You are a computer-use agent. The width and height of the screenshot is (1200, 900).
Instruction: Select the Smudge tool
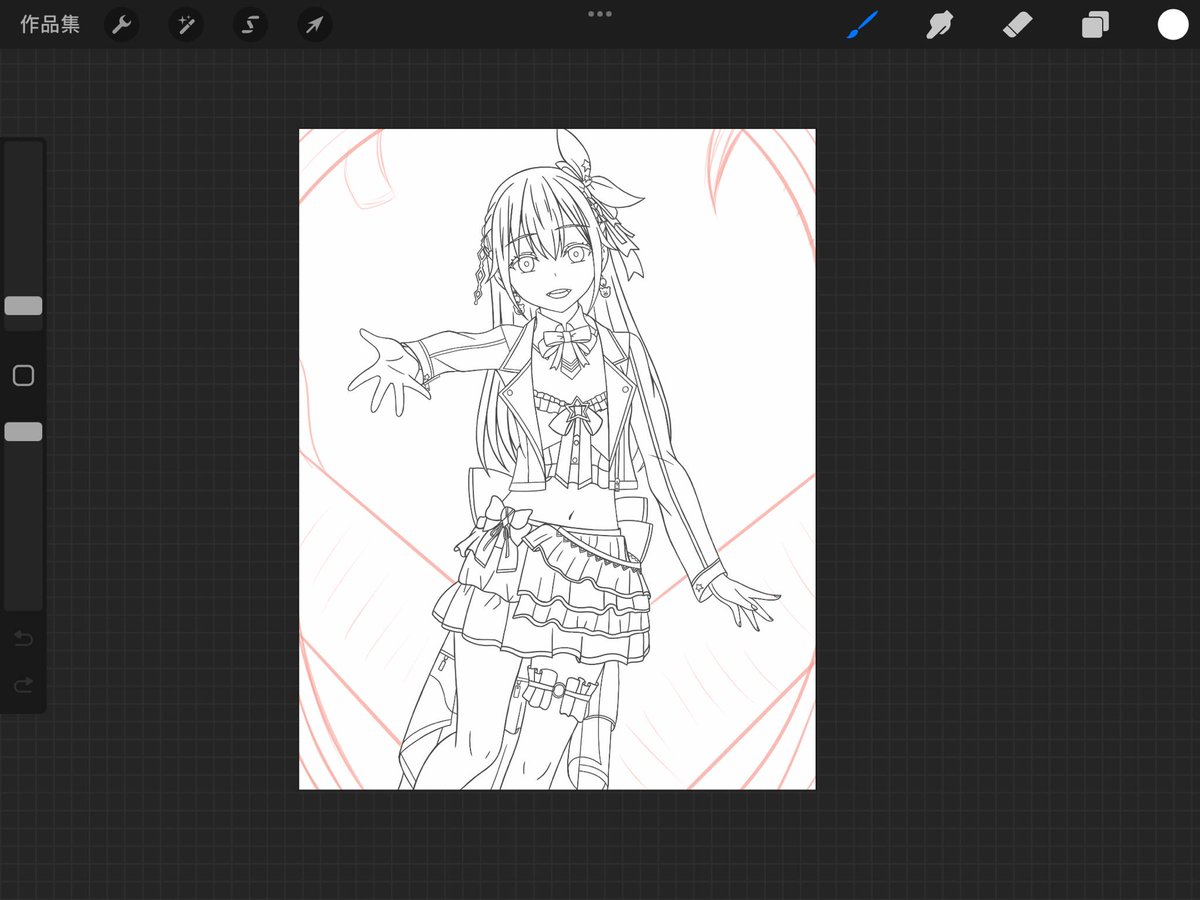(938, 25)
